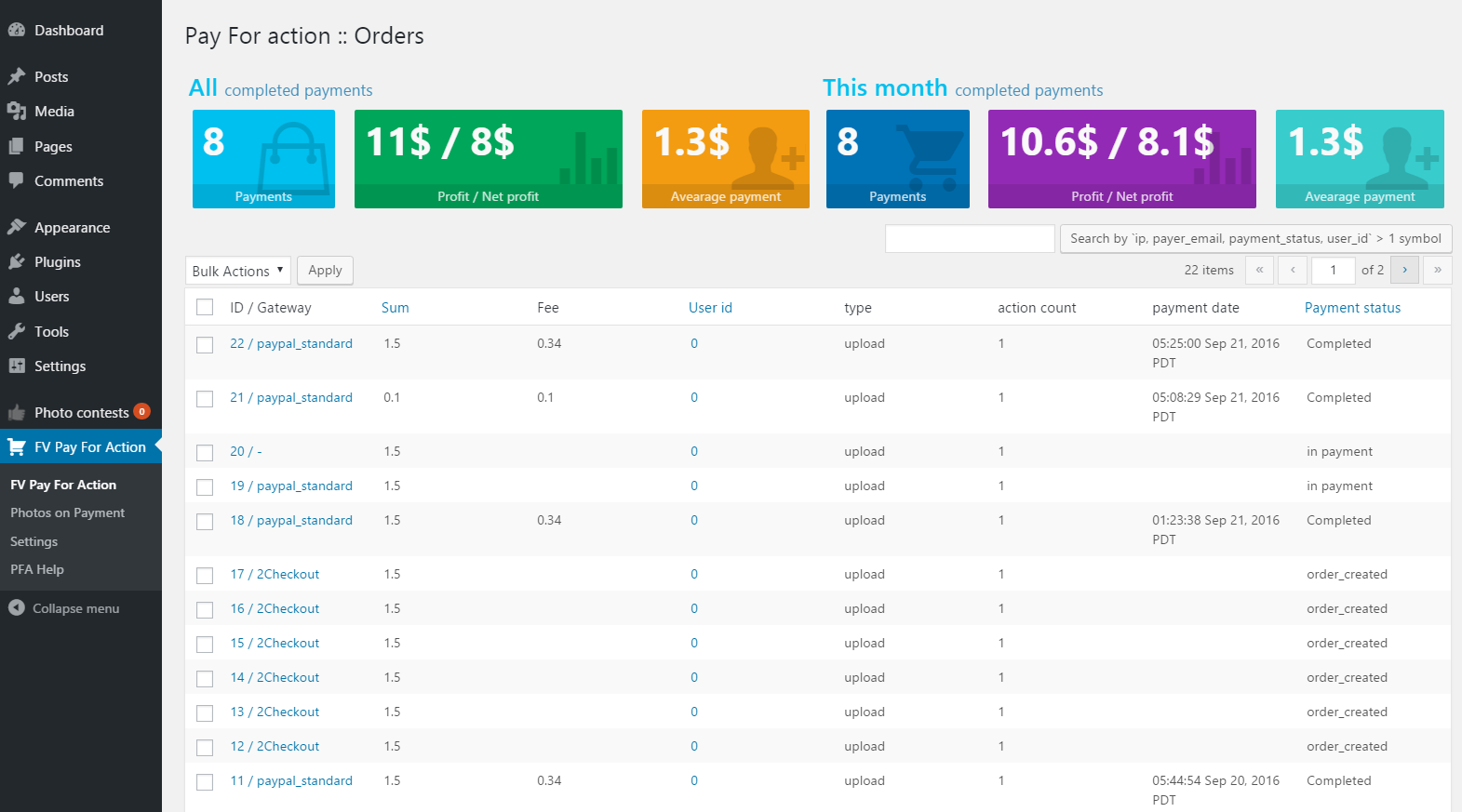Click the Posts pushpin icon

17,76
